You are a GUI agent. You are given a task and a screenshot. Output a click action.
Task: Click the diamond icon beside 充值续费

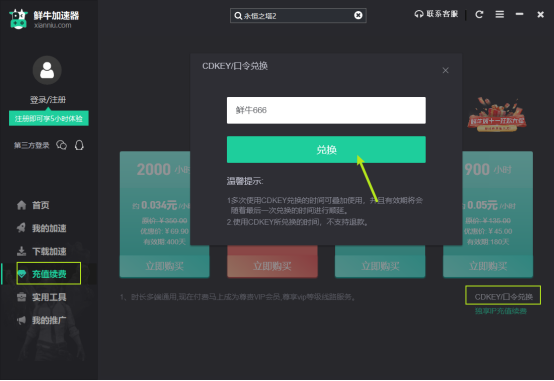coord(22,274)
